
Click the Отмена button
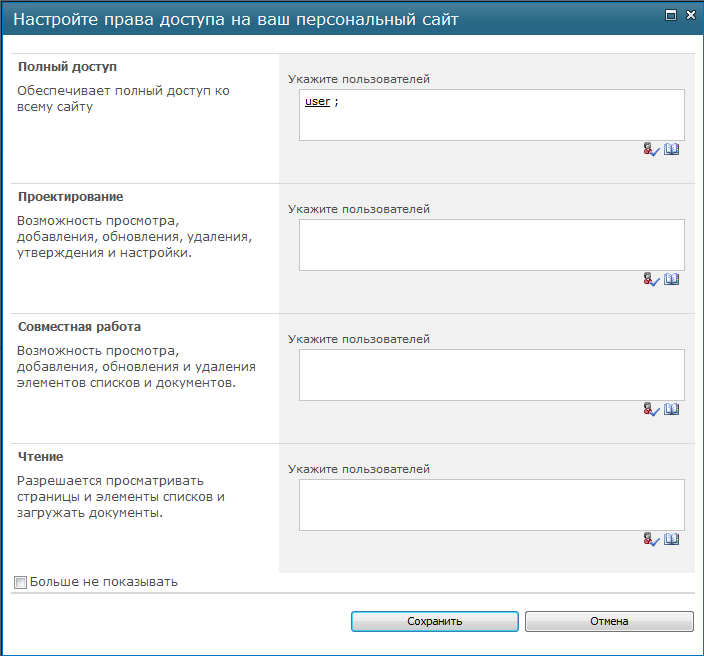609,621
